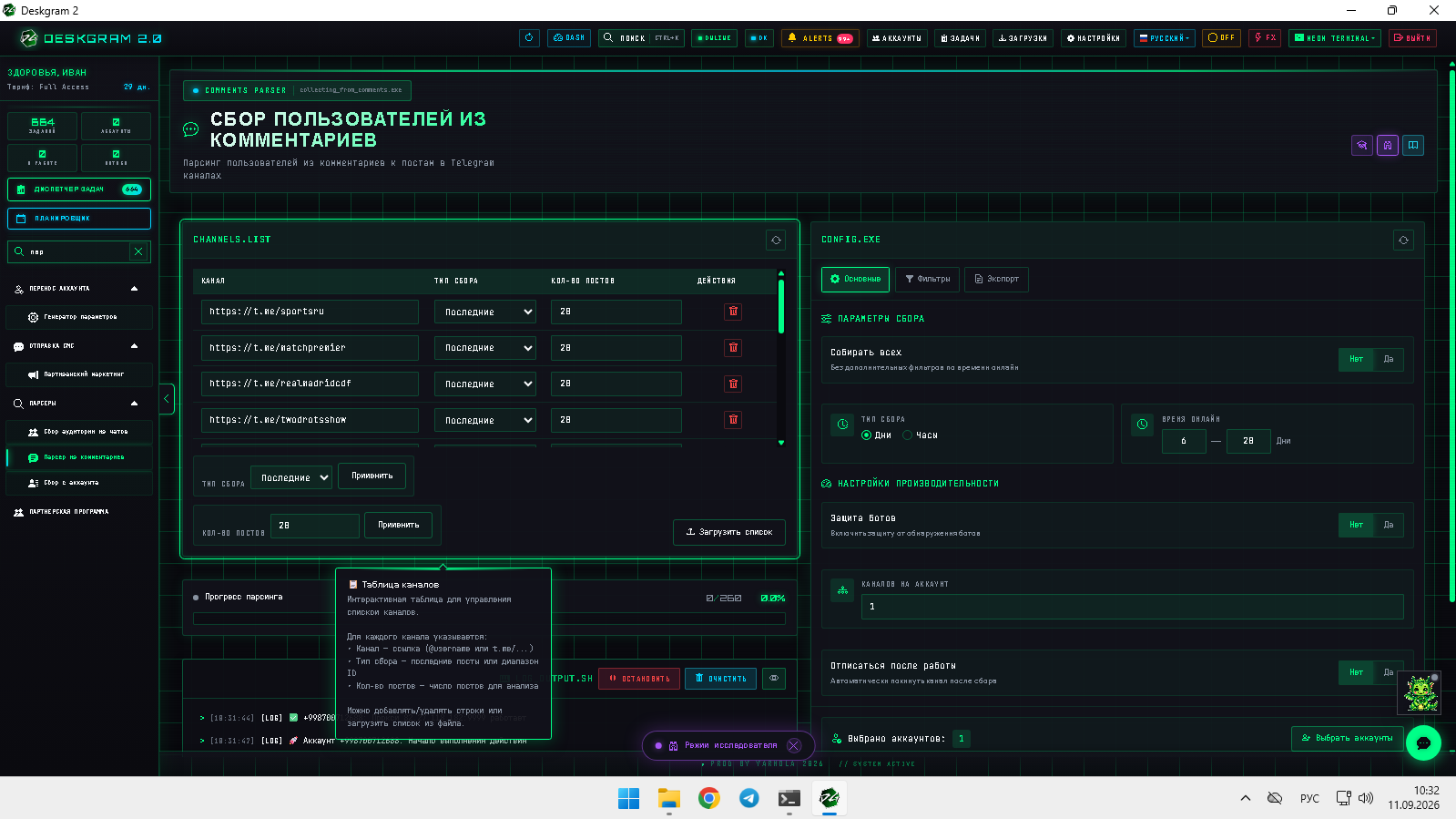This screenshot has width=1456, height=819.
Task: Open ДИСПЕТЧЕР ЗАДАЧ in the sidebar
Action: click(x=79, y=189)
